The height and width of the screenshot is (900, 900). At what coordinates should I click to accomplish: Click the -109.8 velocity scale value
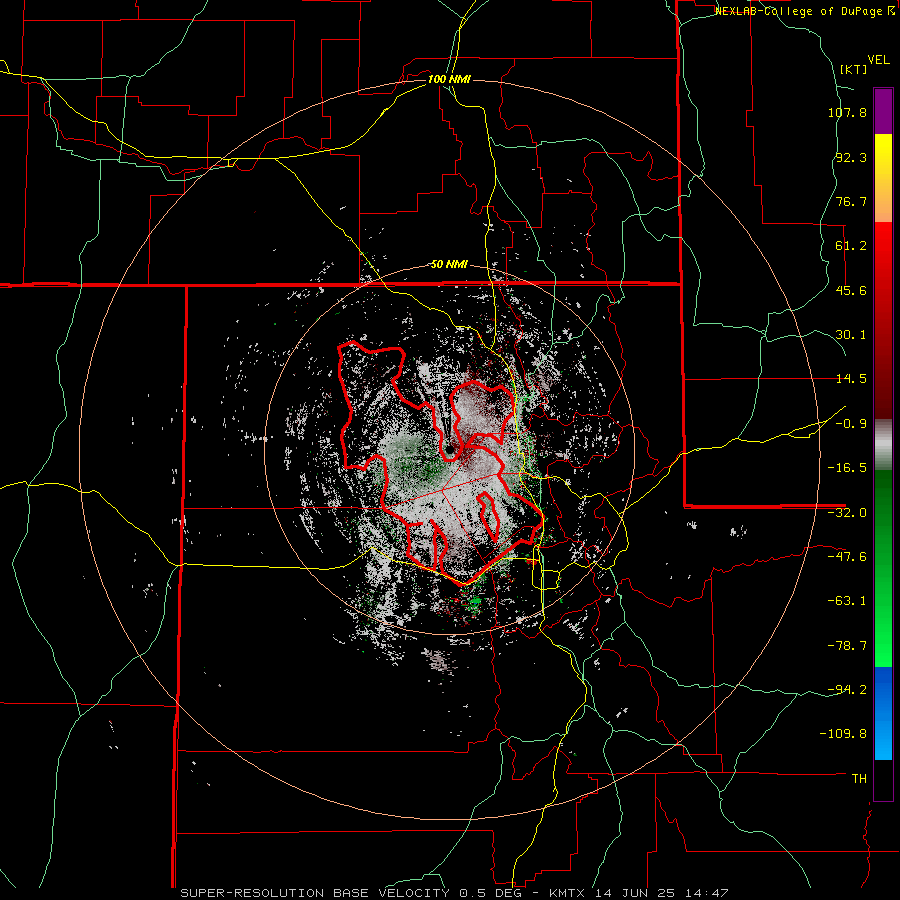pyautogui.click(x=843, y=734)
